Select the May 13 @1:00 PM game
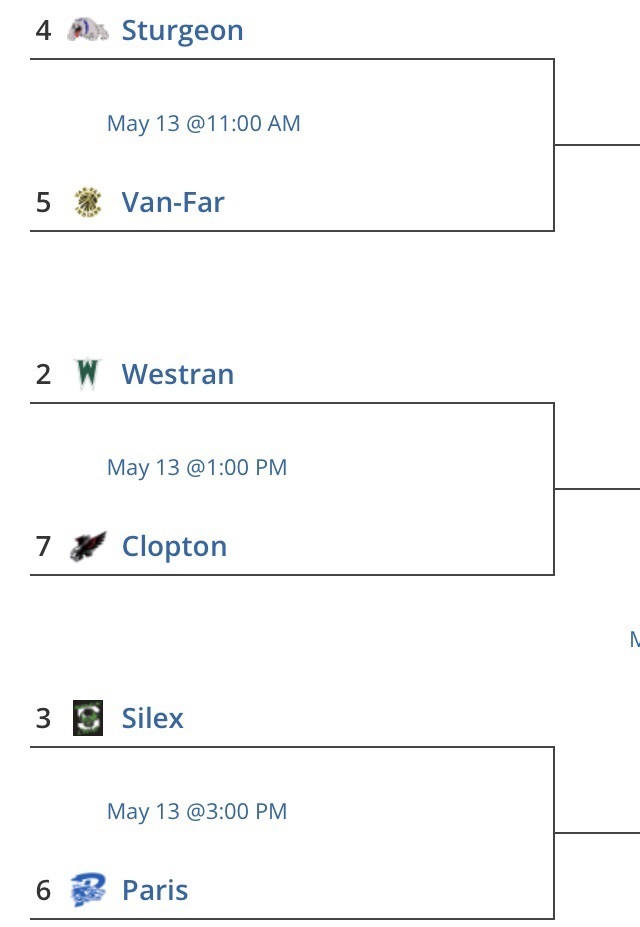The height and width of the screenshot is (927, 640). pos(197,468)
